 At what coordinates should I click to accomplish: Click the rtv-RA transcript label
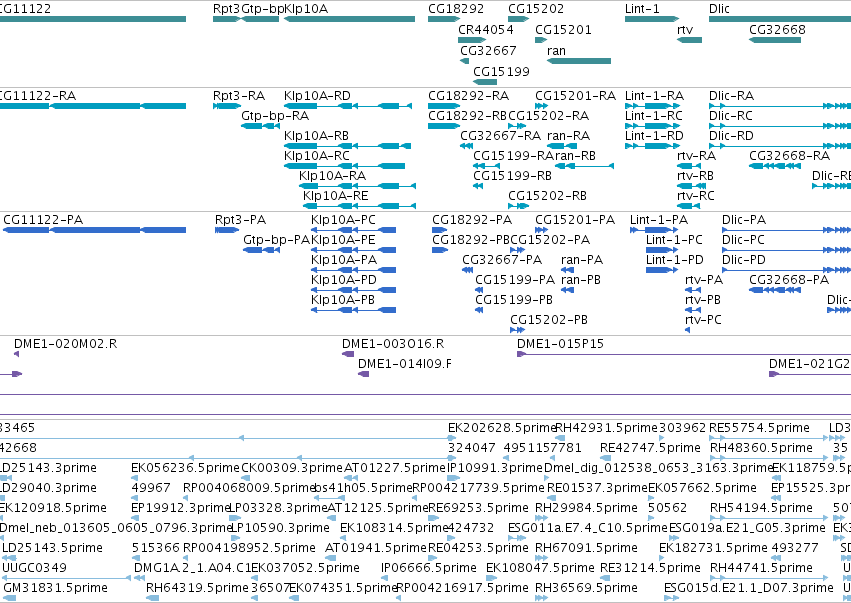coord(696,156)
